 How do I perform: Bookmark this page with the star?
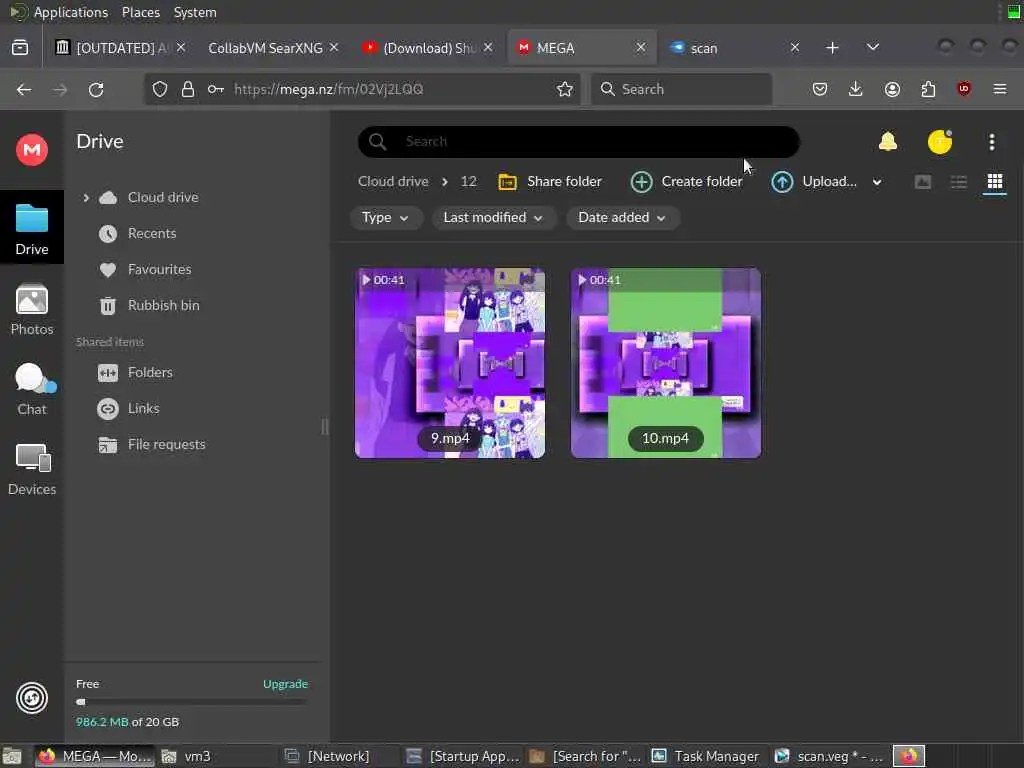point(565,89)
